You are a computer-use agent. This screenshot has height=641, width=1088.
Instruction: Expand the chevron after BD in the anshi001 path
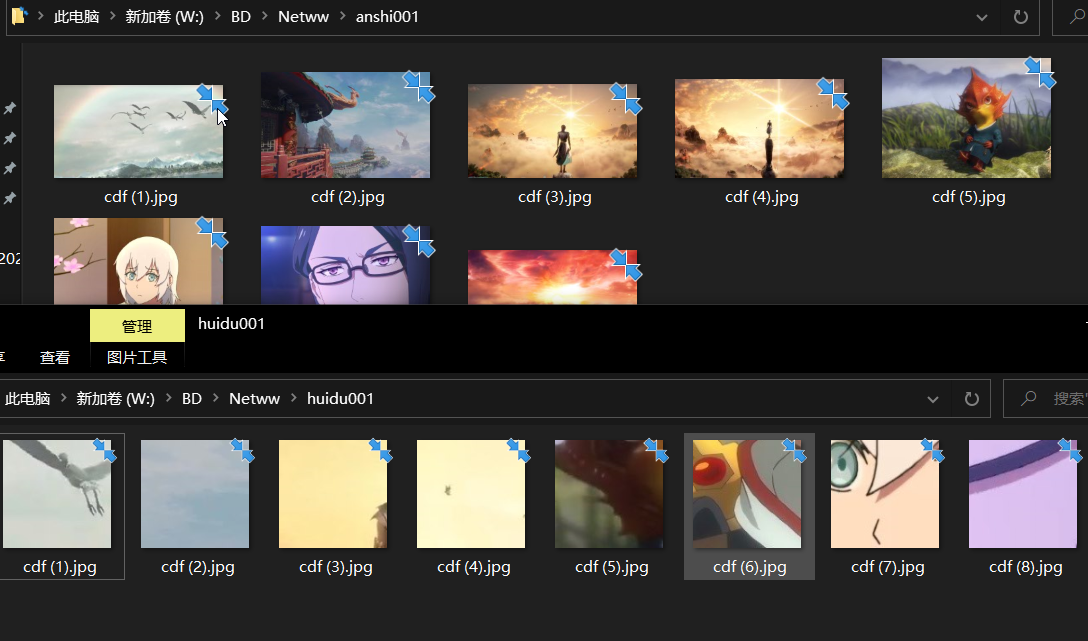click(x=264, y=17)
